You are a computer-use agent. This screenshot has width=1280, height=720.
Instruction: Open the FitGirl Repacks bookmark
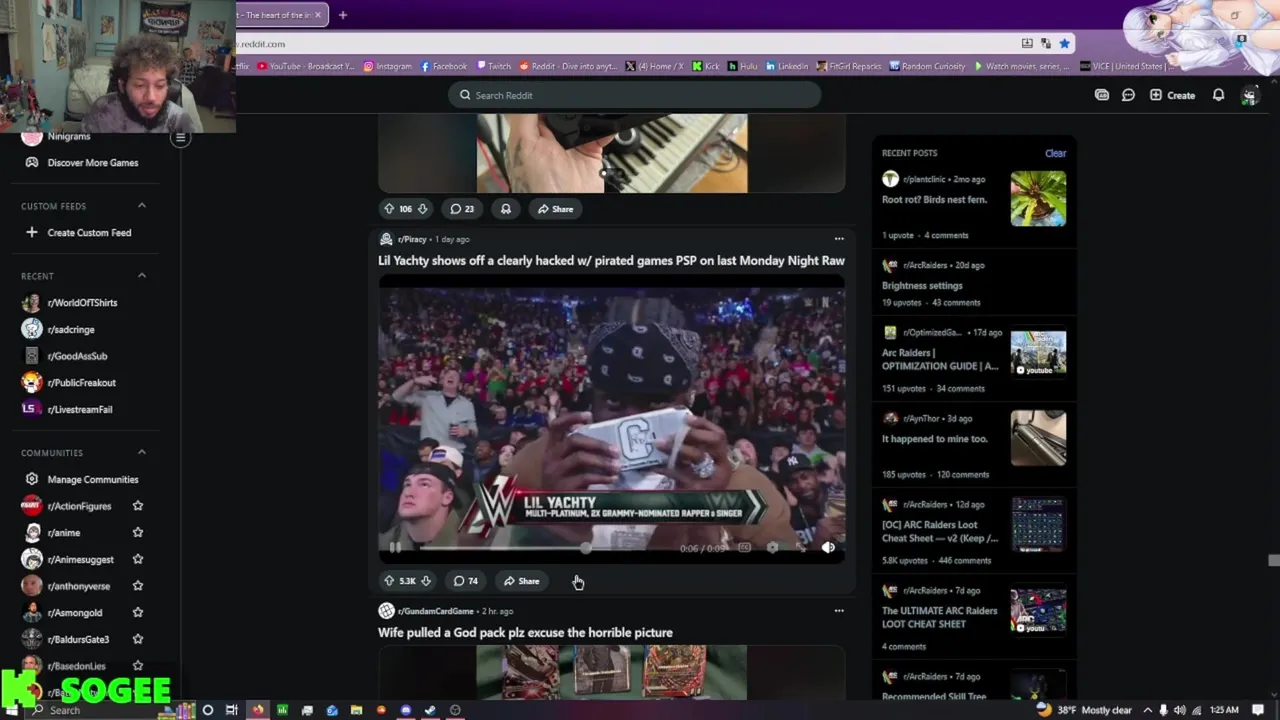[x=849, y=66]
